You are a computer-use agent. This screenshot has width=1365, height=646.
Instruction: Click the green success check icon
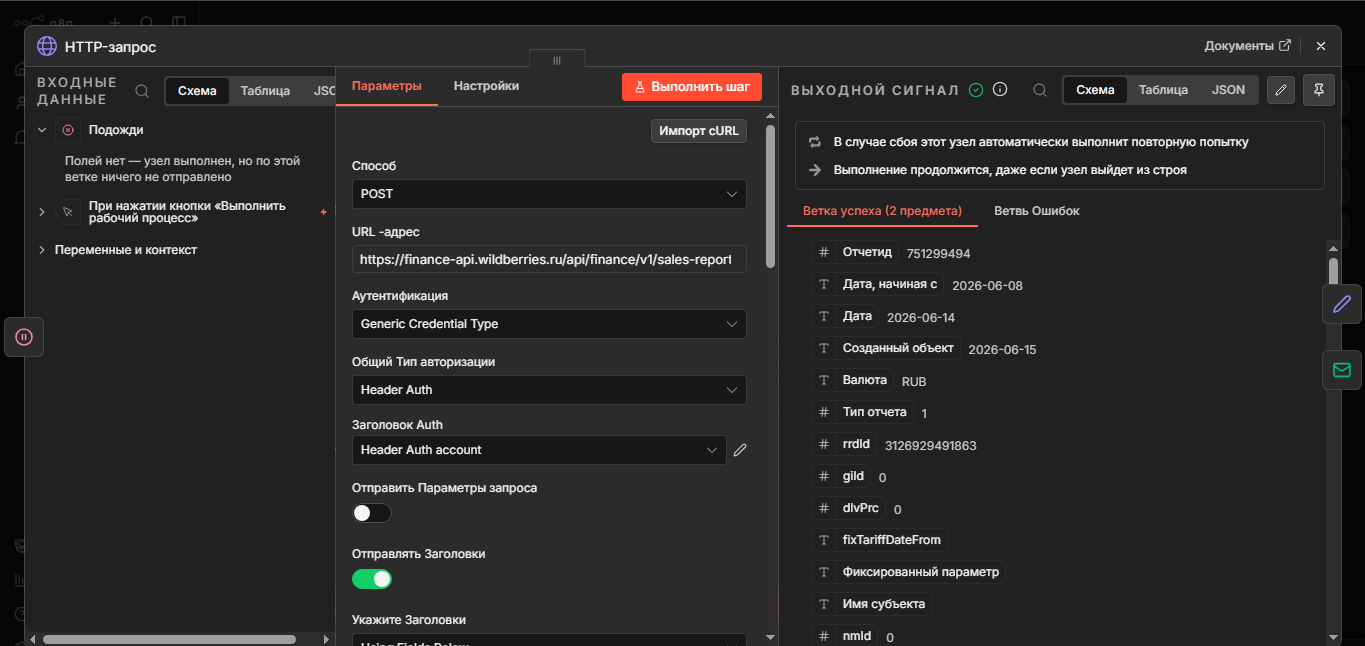click(x=976, y=90)
